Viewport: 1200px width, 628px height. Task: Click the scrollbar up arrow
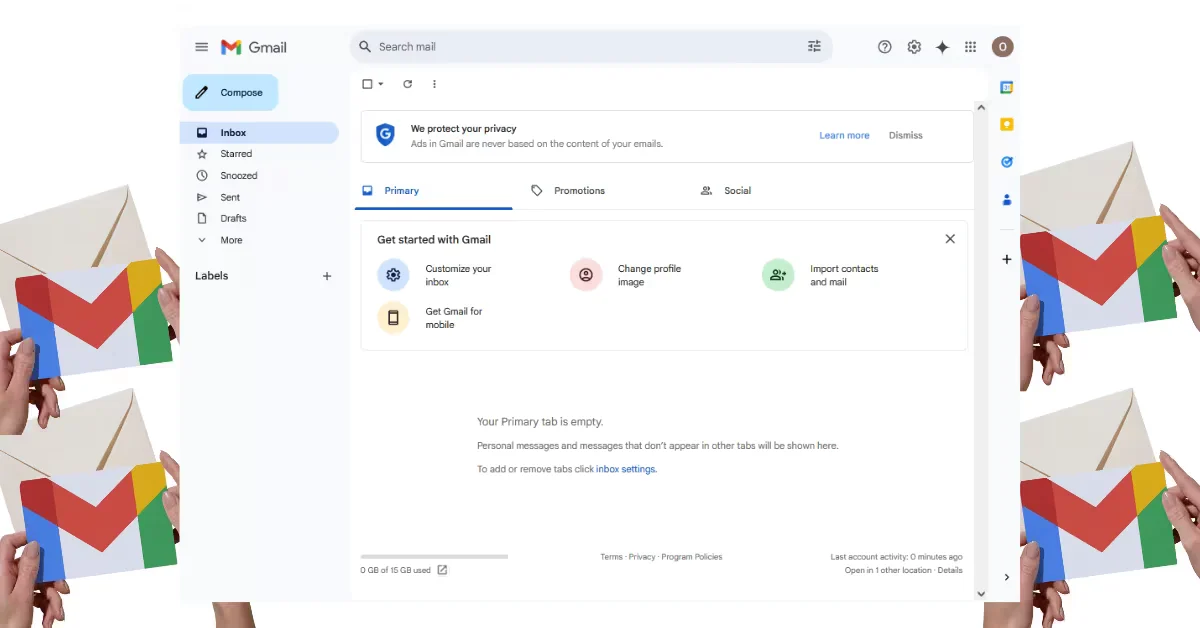coord(981,107)
